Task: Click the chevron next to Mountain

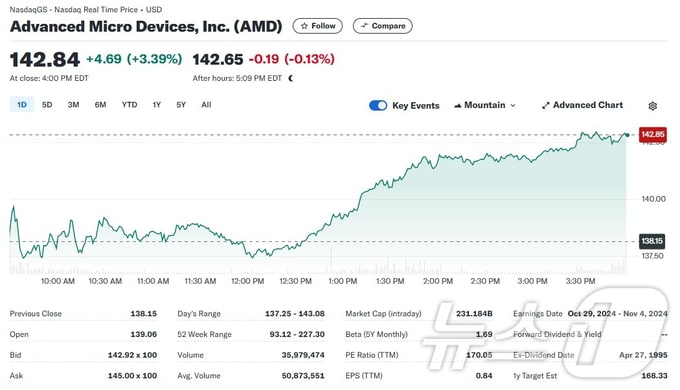Action: point(513,105)
